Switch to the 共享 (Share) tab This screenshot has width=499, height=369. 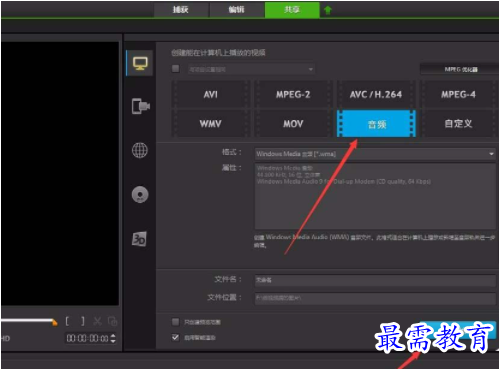292,9
